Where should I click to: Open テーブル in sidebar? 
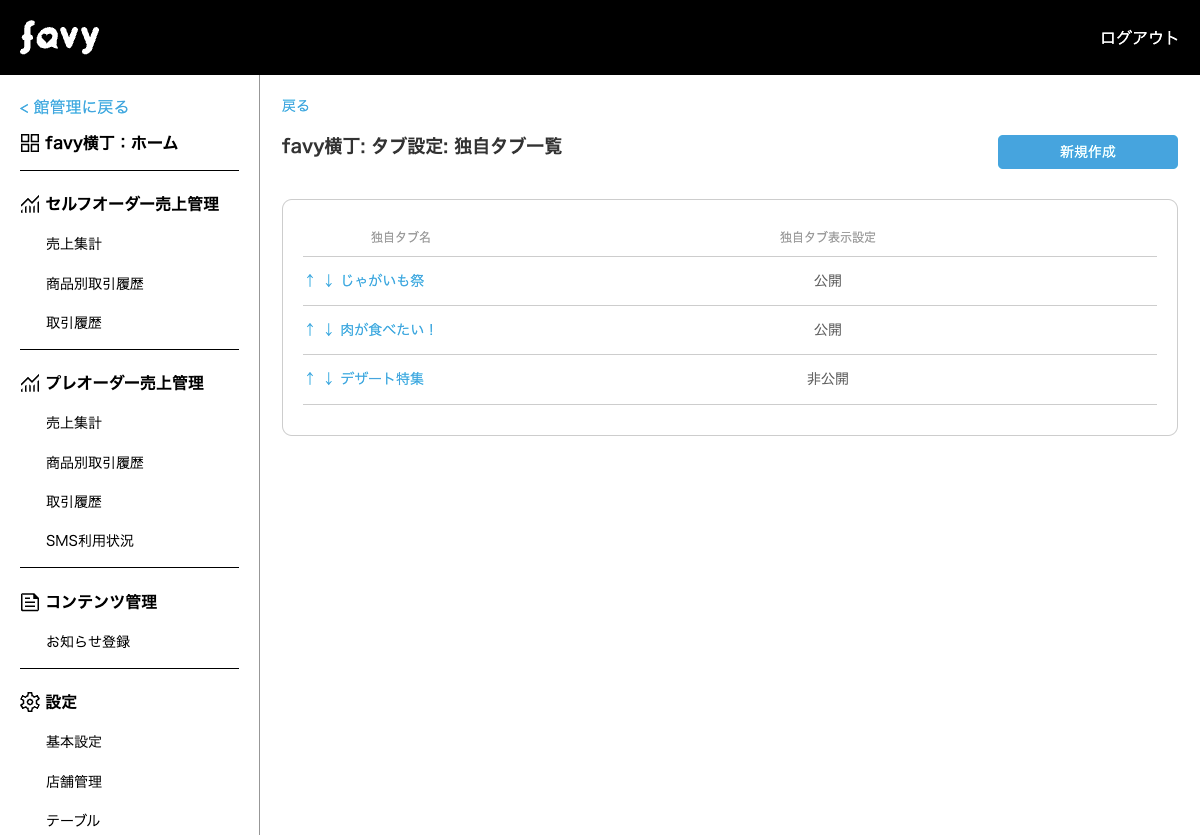[x=73, y=821]
